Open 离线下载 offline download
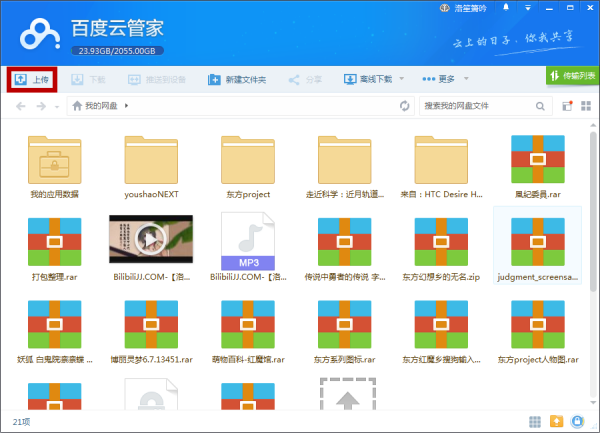This screenshot has width=600, height=433. 368,79
